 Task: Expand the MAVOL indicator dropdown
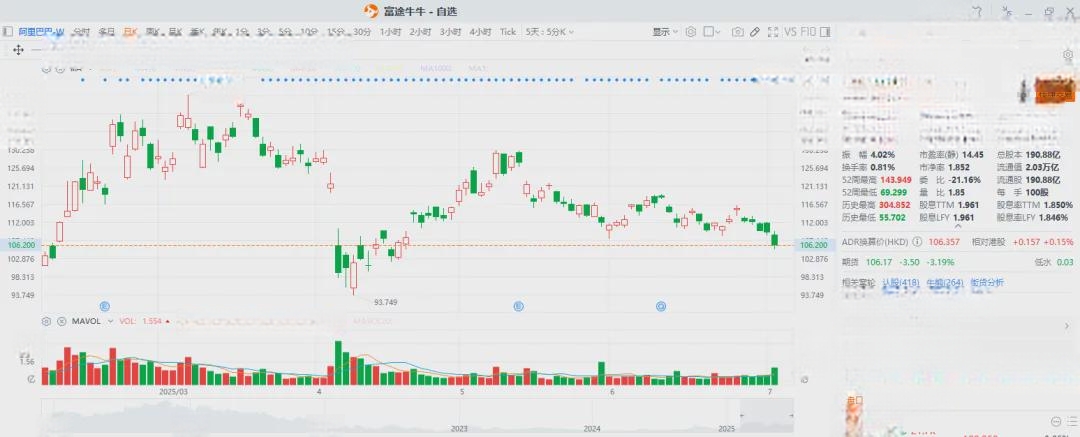110,321
